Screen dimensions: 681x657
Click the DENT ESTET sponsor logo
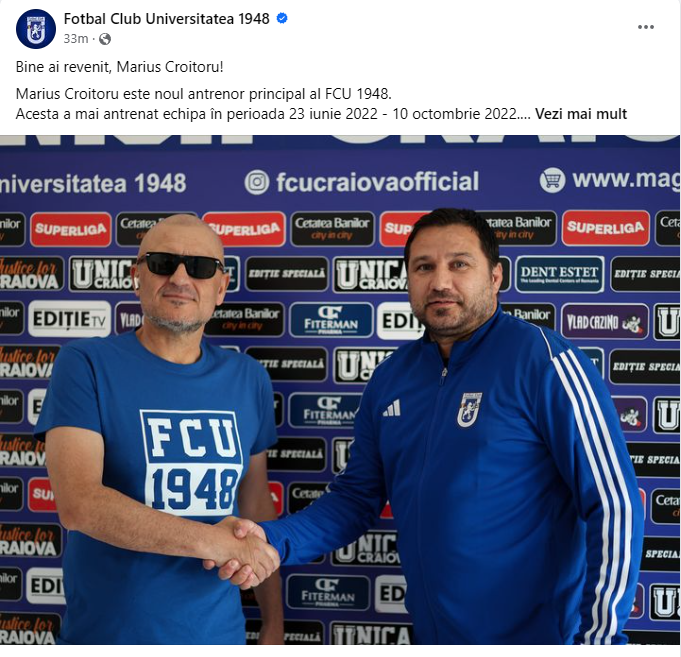(x=559, y=274)
